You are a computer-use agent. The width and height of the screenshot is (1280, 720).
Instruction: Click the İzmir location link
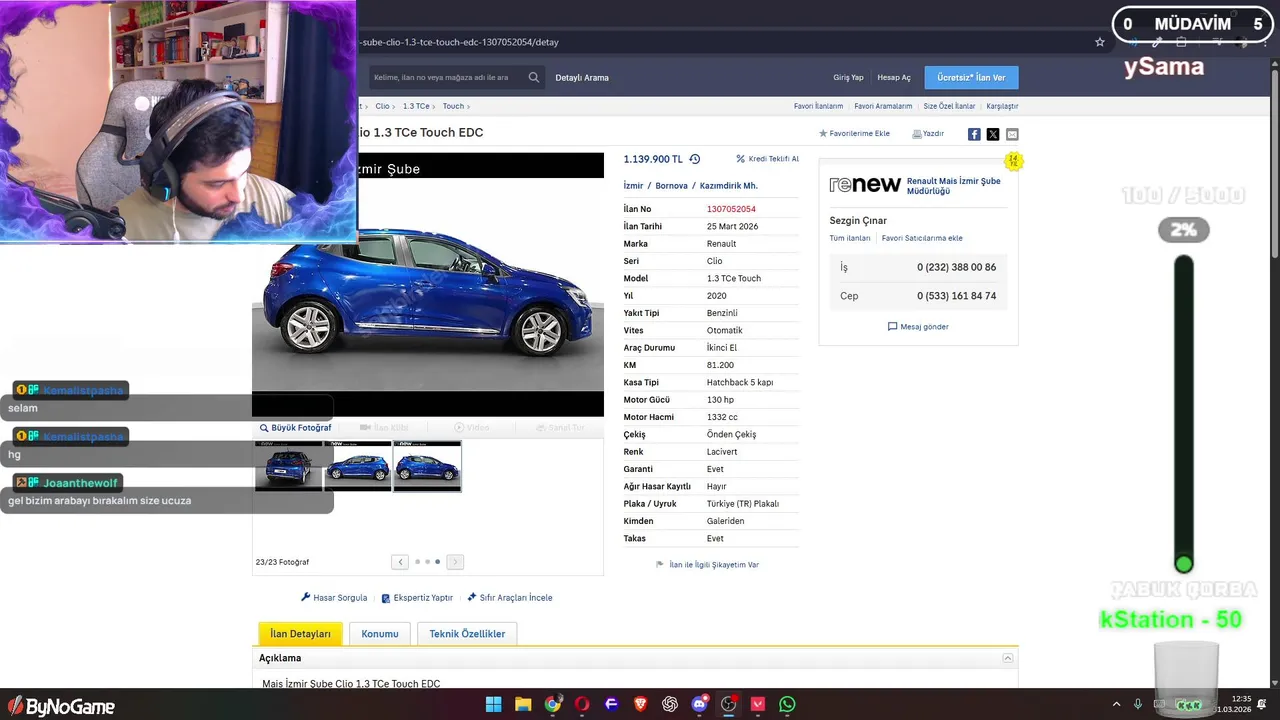[x=633, y=186]
